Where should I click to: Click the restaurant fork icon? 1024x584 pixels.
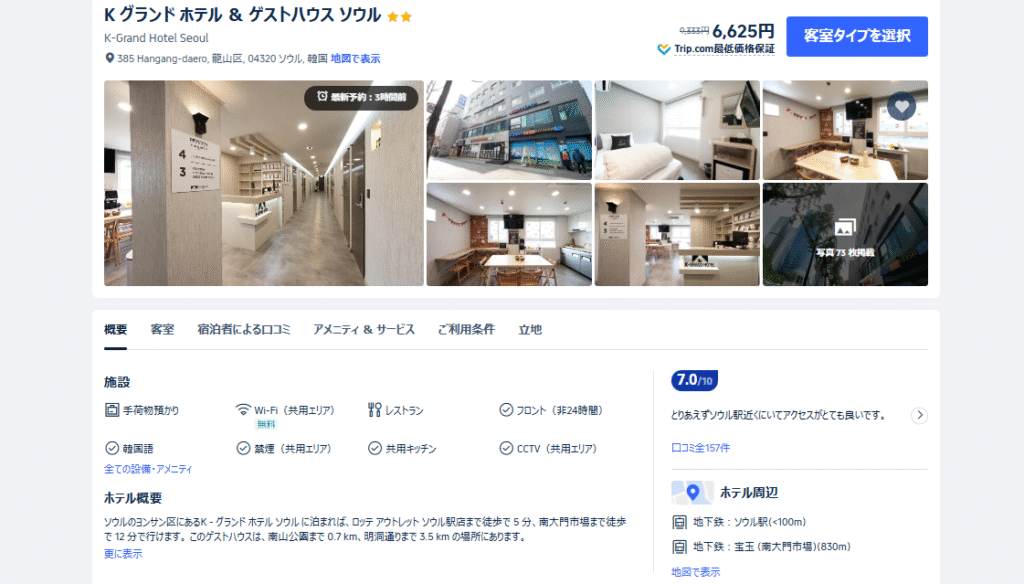click(374, 410)
